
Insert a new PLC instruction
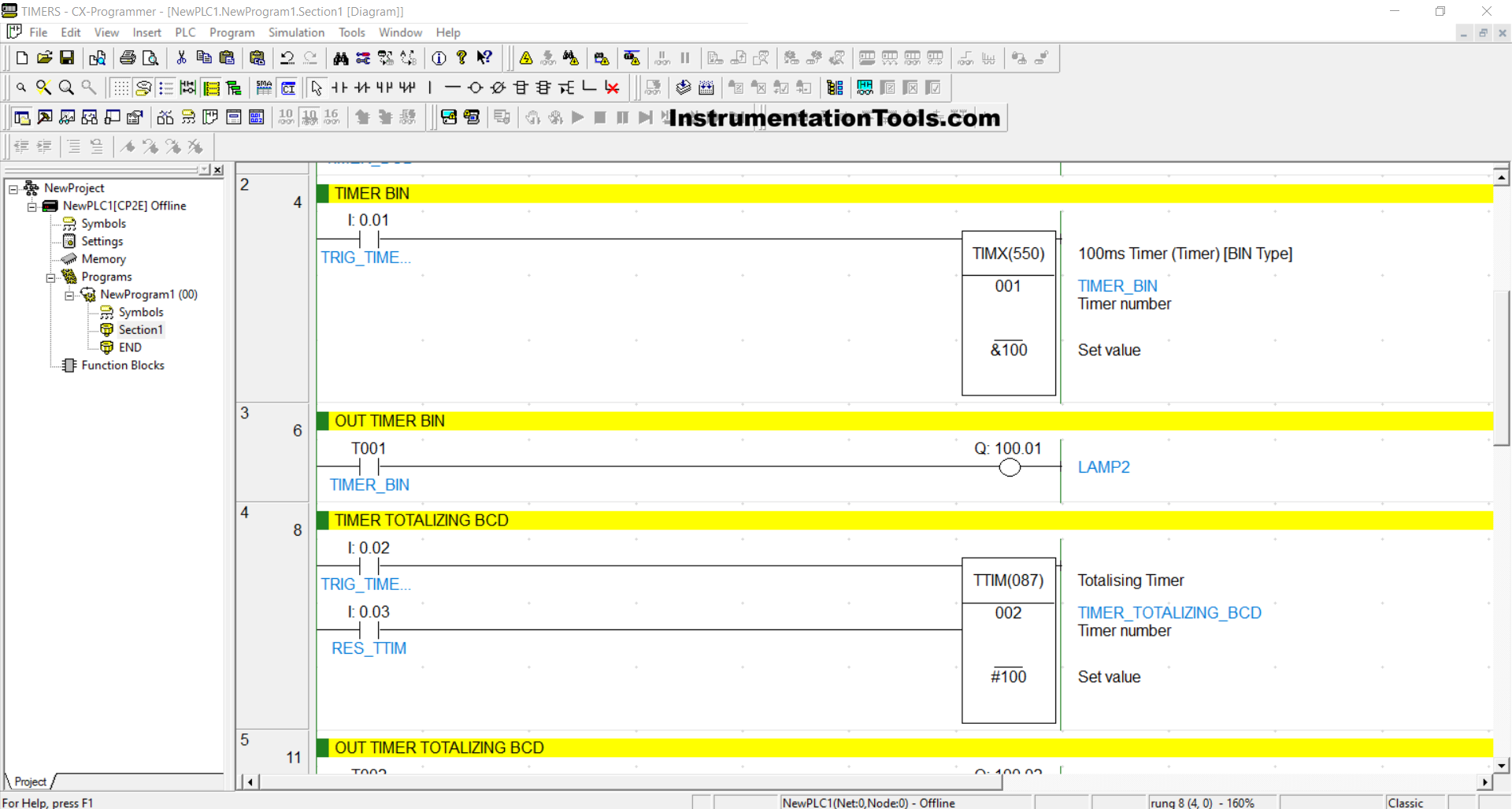[521, 87]
